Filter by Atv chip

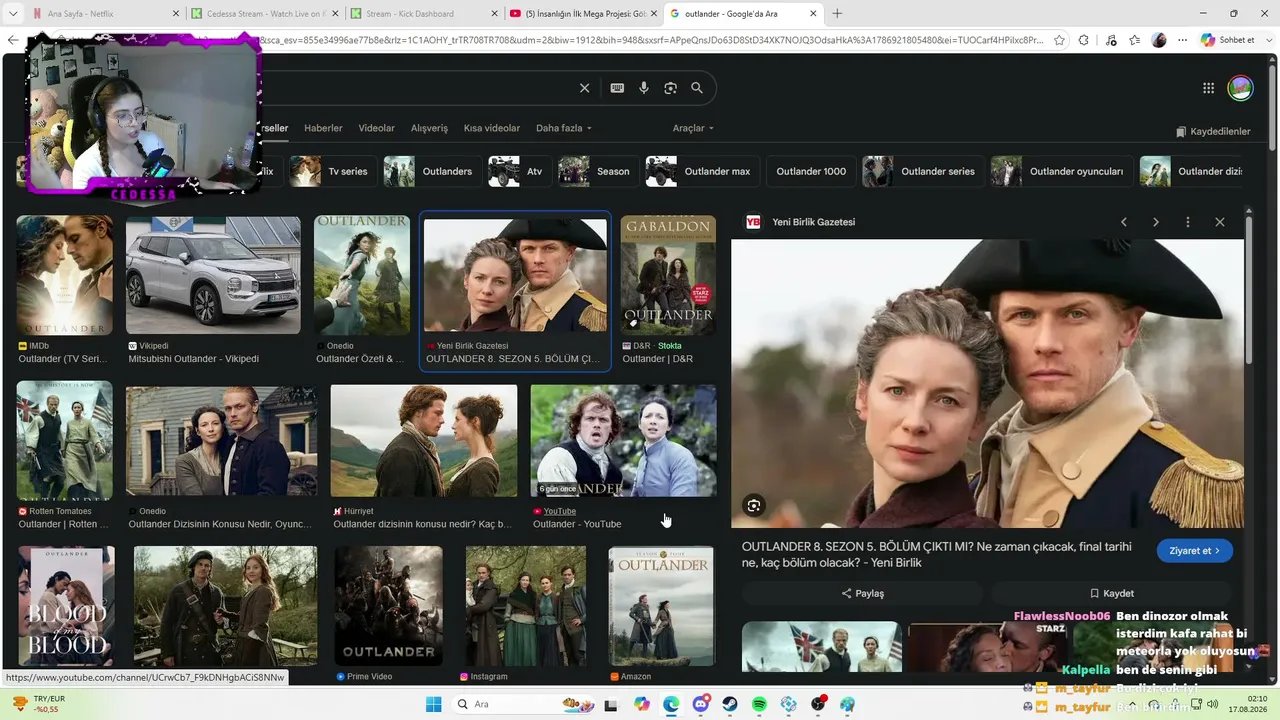click(x=520, y=171)
